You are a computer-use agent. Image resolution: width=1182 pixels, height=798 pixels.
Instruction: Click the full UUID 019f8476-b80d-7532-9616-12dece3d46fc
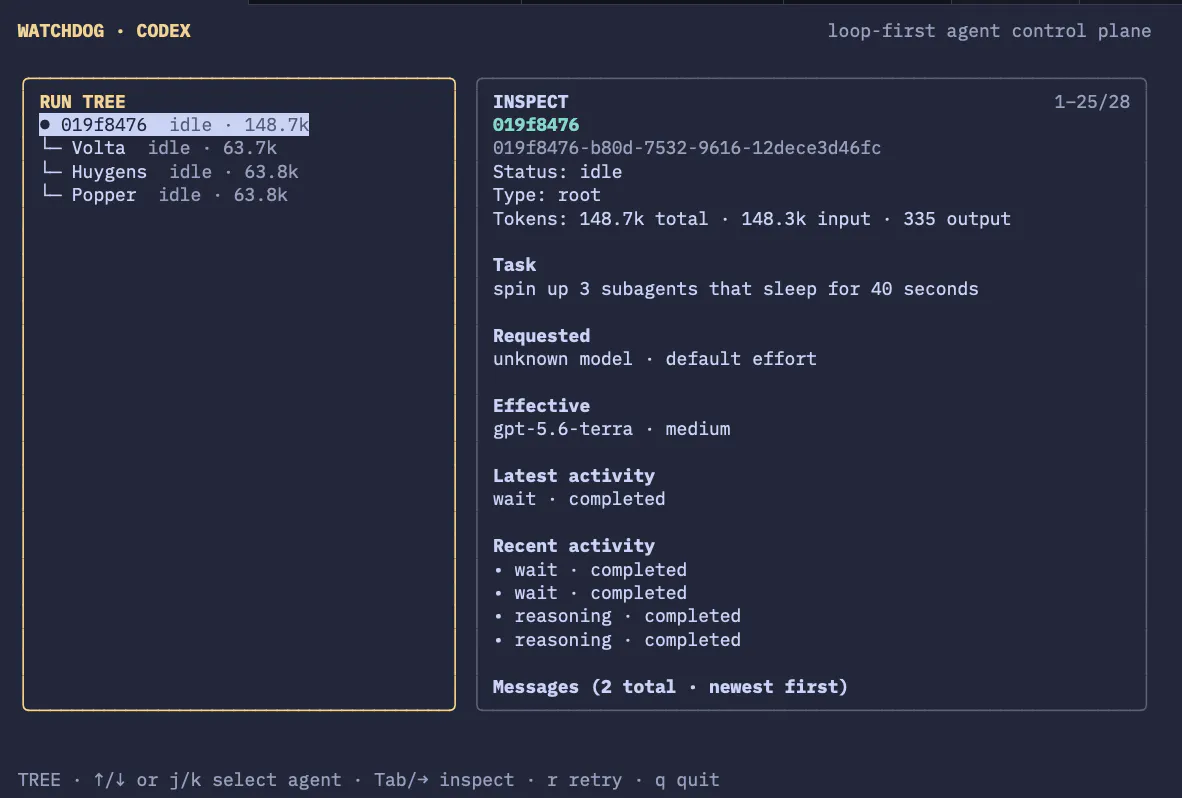[687, 148]
